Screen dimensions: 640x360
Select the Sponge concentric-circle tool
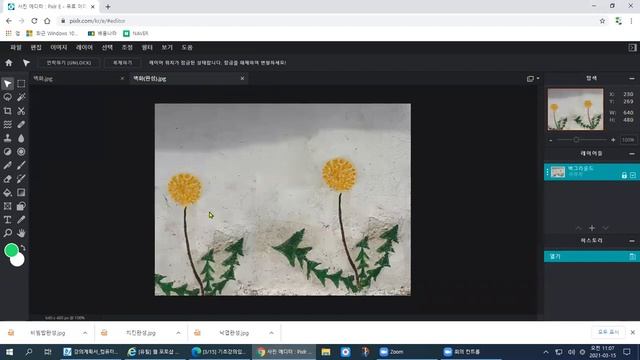[x=21, y=151]
